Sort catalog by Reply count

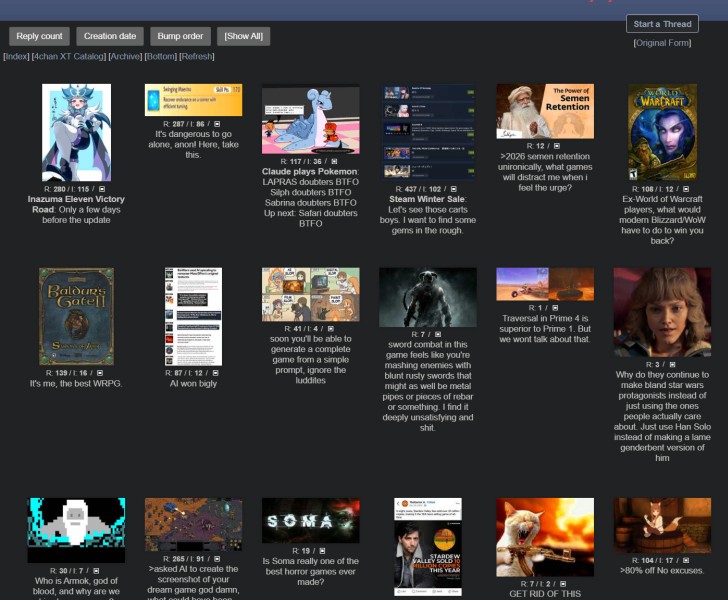tap(39, 36)
